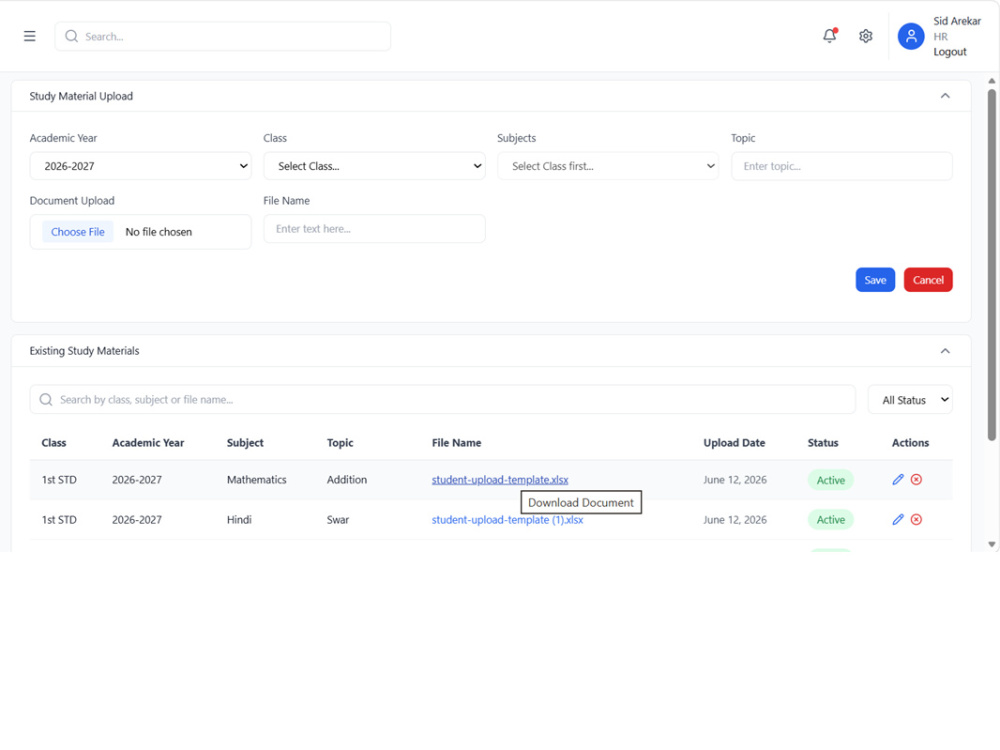Click upload date of the Hindi row
Image resolution: width=1000 pixels, height=750 pixels.
pos(735,520)
